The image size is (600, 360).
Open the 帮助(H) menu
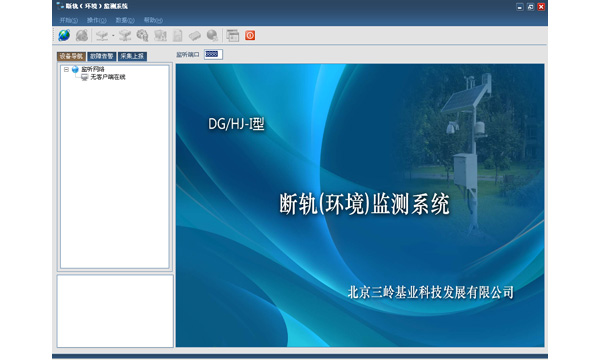click(153, 20)
